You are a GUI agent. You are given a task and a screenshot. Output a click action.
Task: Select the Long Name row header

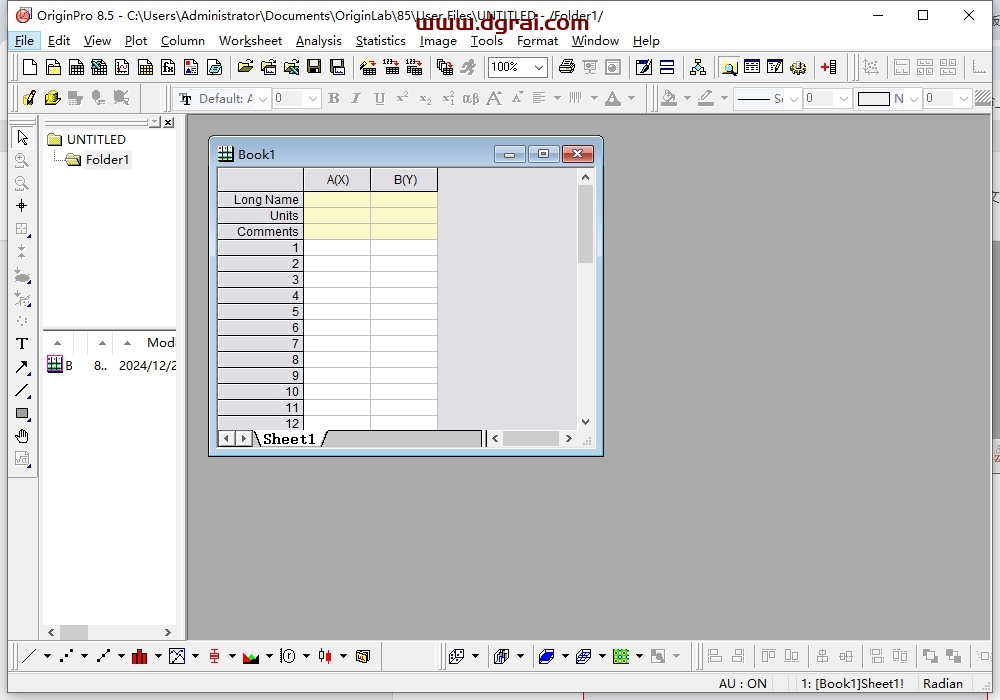click(260, 200)
